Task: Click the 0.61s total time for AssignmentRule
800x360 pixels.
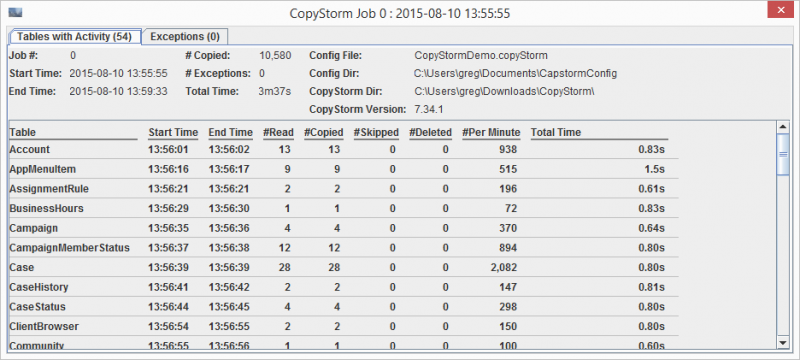Action: [x=653, y=189]
